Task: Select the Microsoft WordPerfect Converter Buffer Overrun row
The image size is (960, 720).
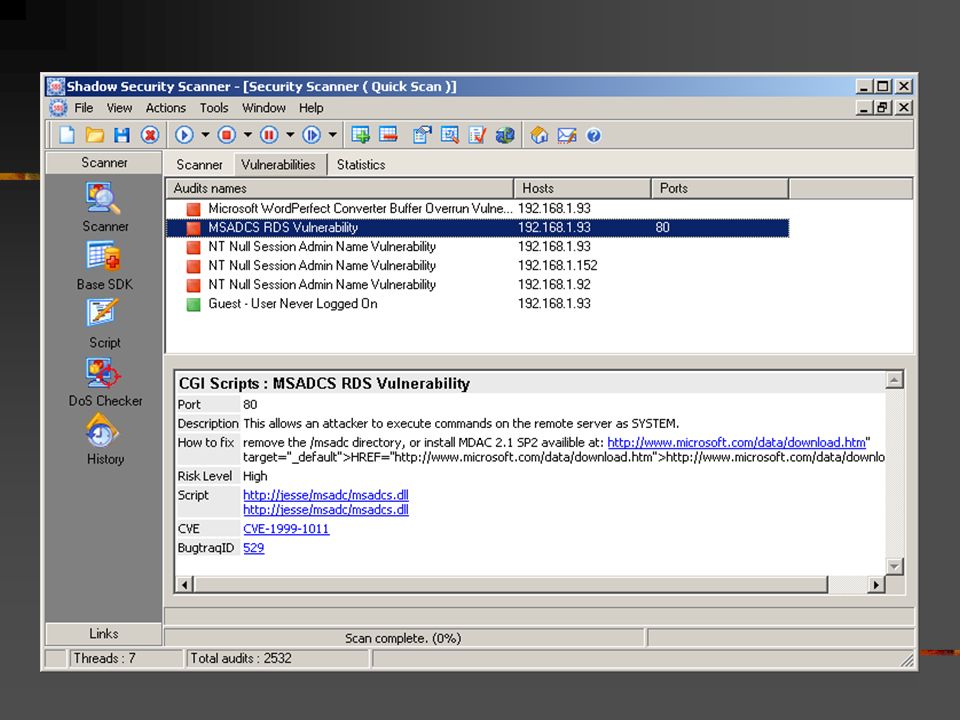Action: [x=478, y=208]
